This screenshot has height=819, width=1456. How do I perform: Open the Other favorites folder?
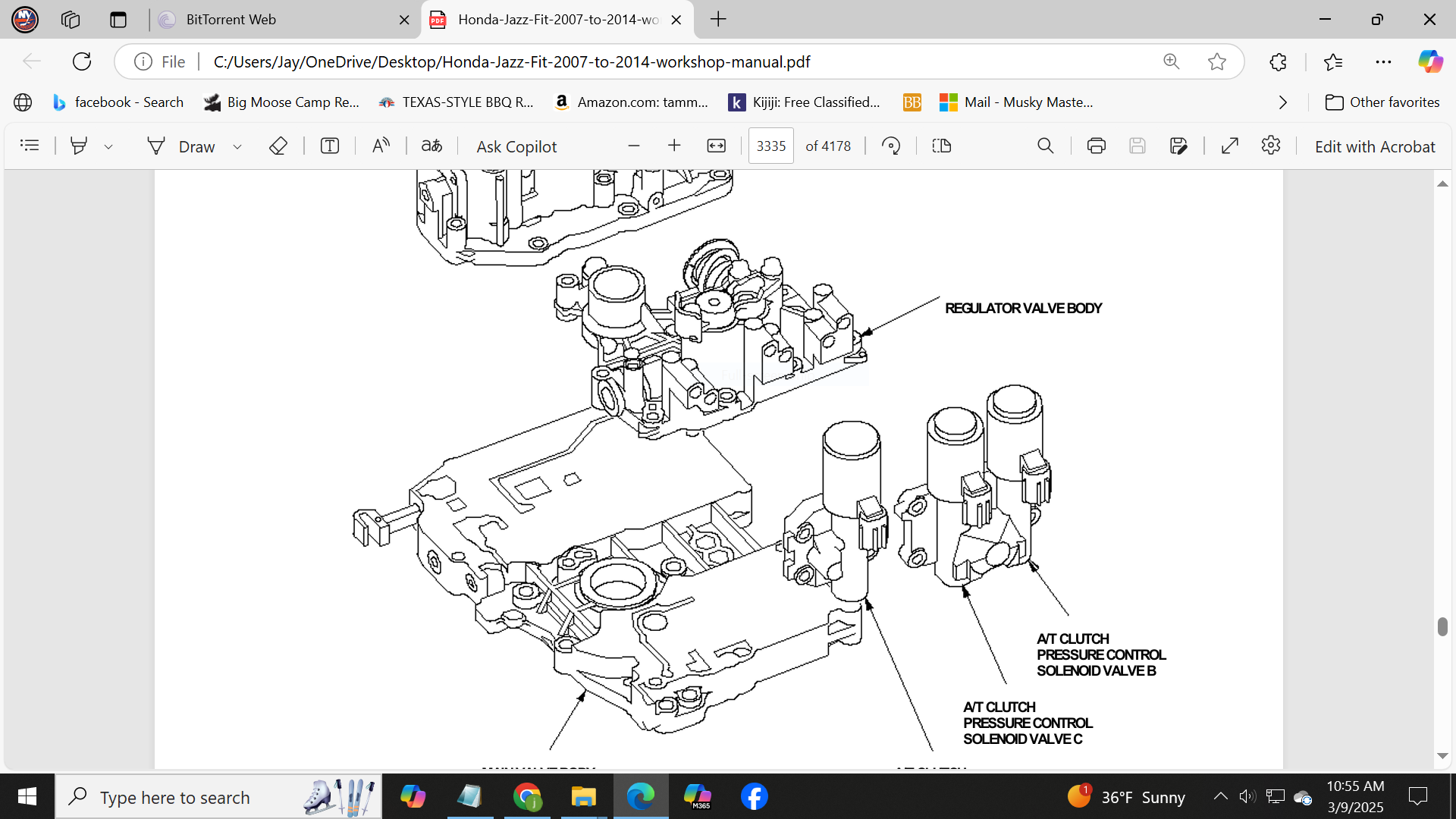pyautogui.click(x=1382, y=102)
